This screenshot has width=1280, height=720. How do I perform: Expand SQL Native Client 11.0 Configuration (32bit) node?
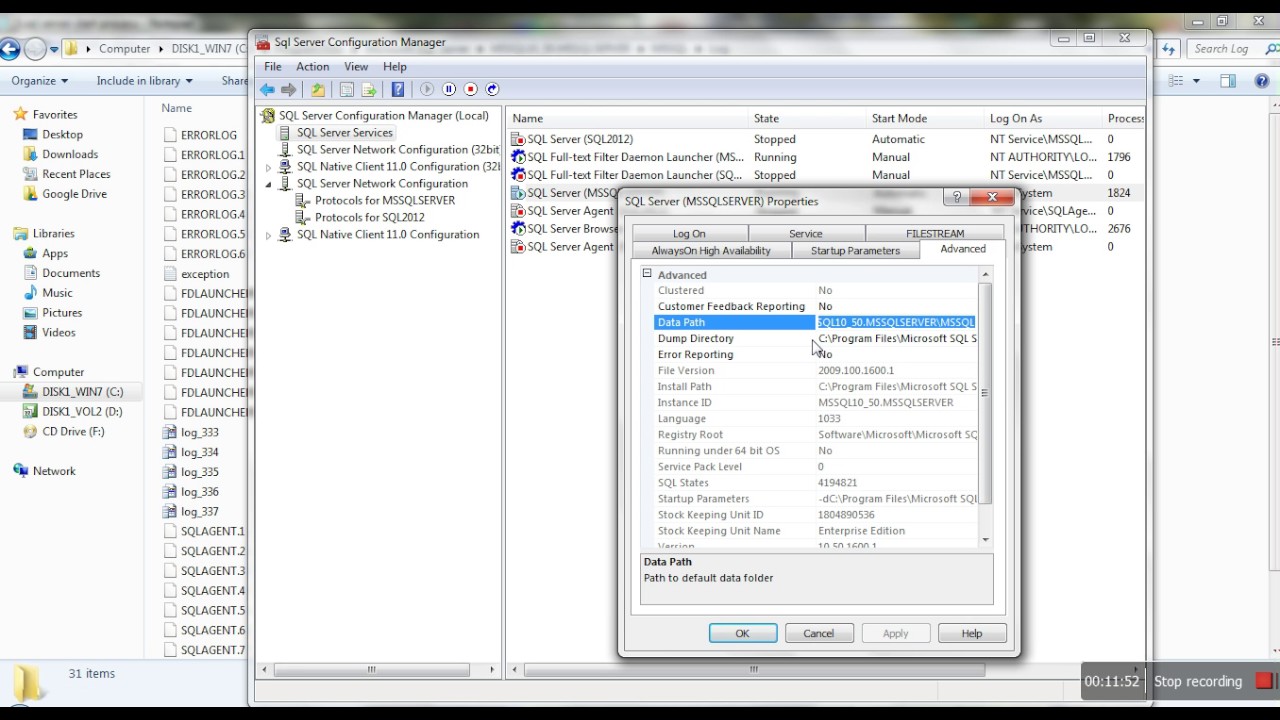tap(268, 167)
